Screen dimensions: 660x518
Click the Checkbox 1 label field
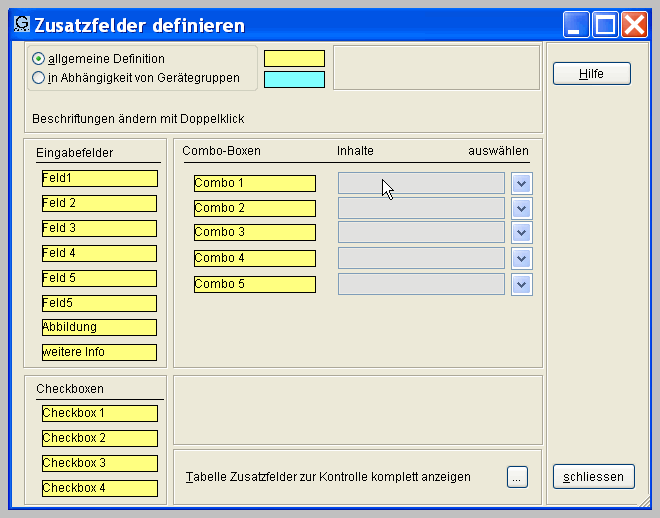[x=99, y=413]
